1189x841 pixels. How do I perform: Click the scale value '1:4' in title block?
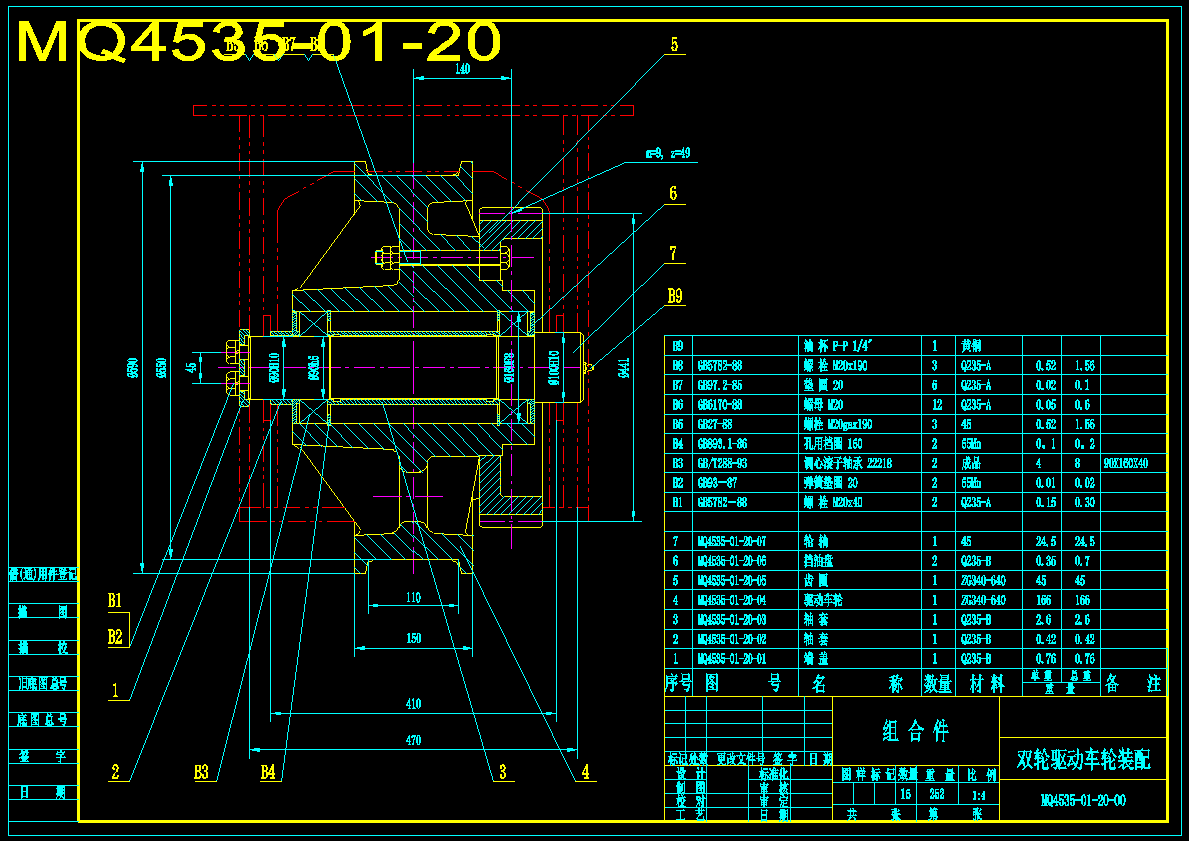pos(979,795)
